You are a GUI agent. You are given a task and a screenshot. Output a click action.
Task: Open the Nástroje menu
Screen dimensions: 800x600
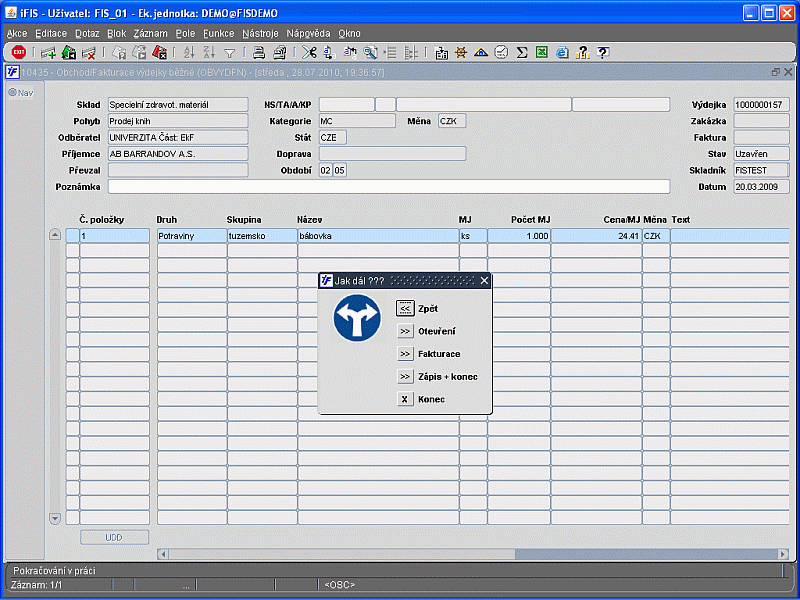point(262,33)
